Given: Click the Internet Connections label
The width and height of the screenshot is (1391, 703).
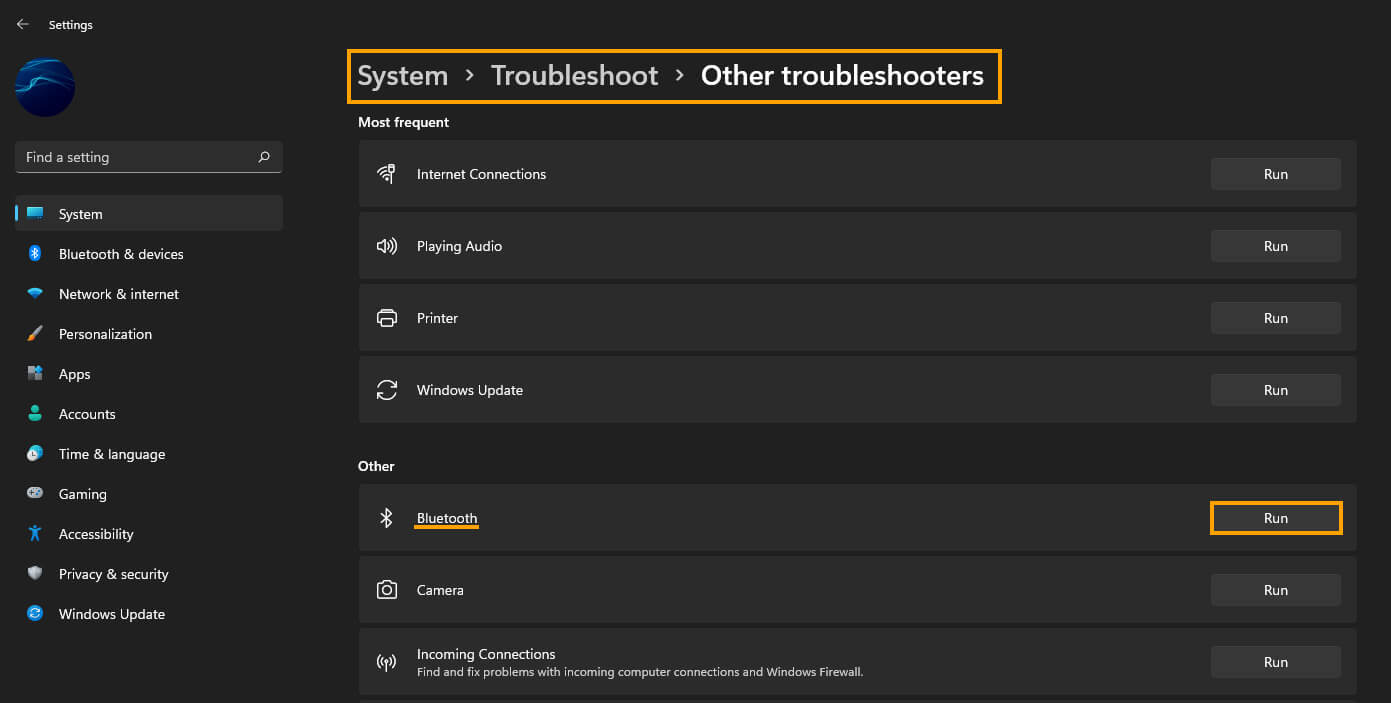Looking at the screenshot, I should (481, 174).
